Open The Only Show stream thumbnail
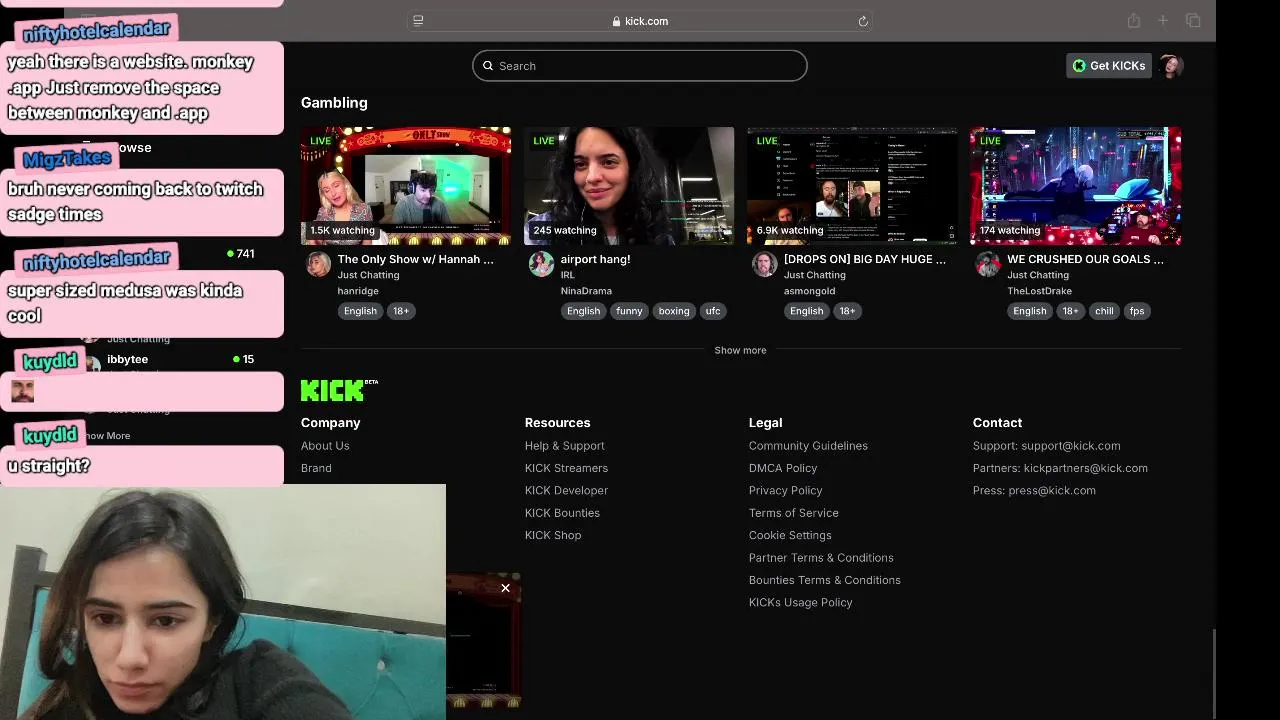The width and height of the screenshot is (1280, 720). (x=406, y=186)
